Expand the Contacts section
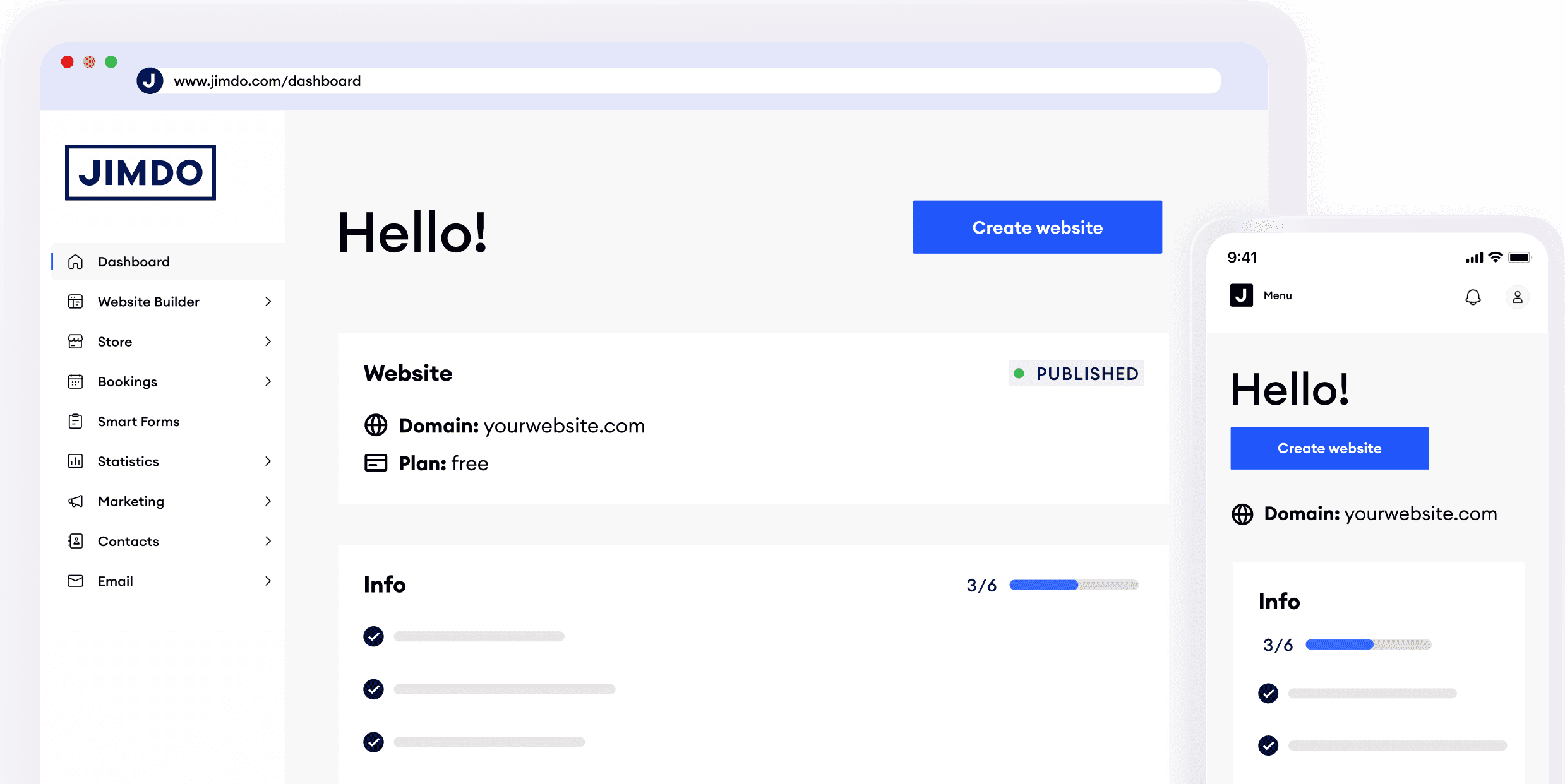This screenshot has width=1565, height=784. pyautogui.click(x=269, y=541)
